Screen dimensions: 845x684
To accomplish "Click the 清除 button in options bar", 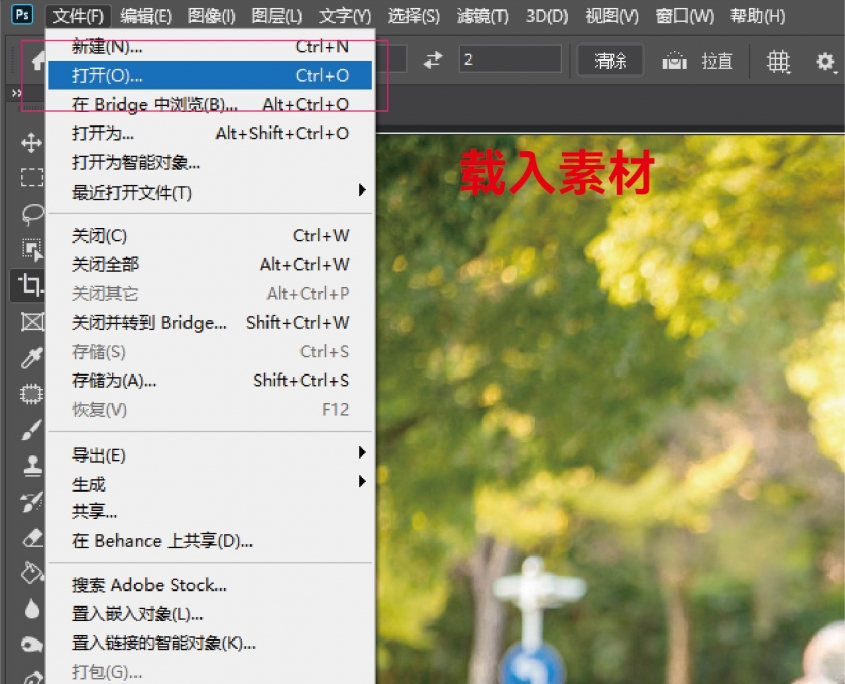I will click(x=610, y=60).
